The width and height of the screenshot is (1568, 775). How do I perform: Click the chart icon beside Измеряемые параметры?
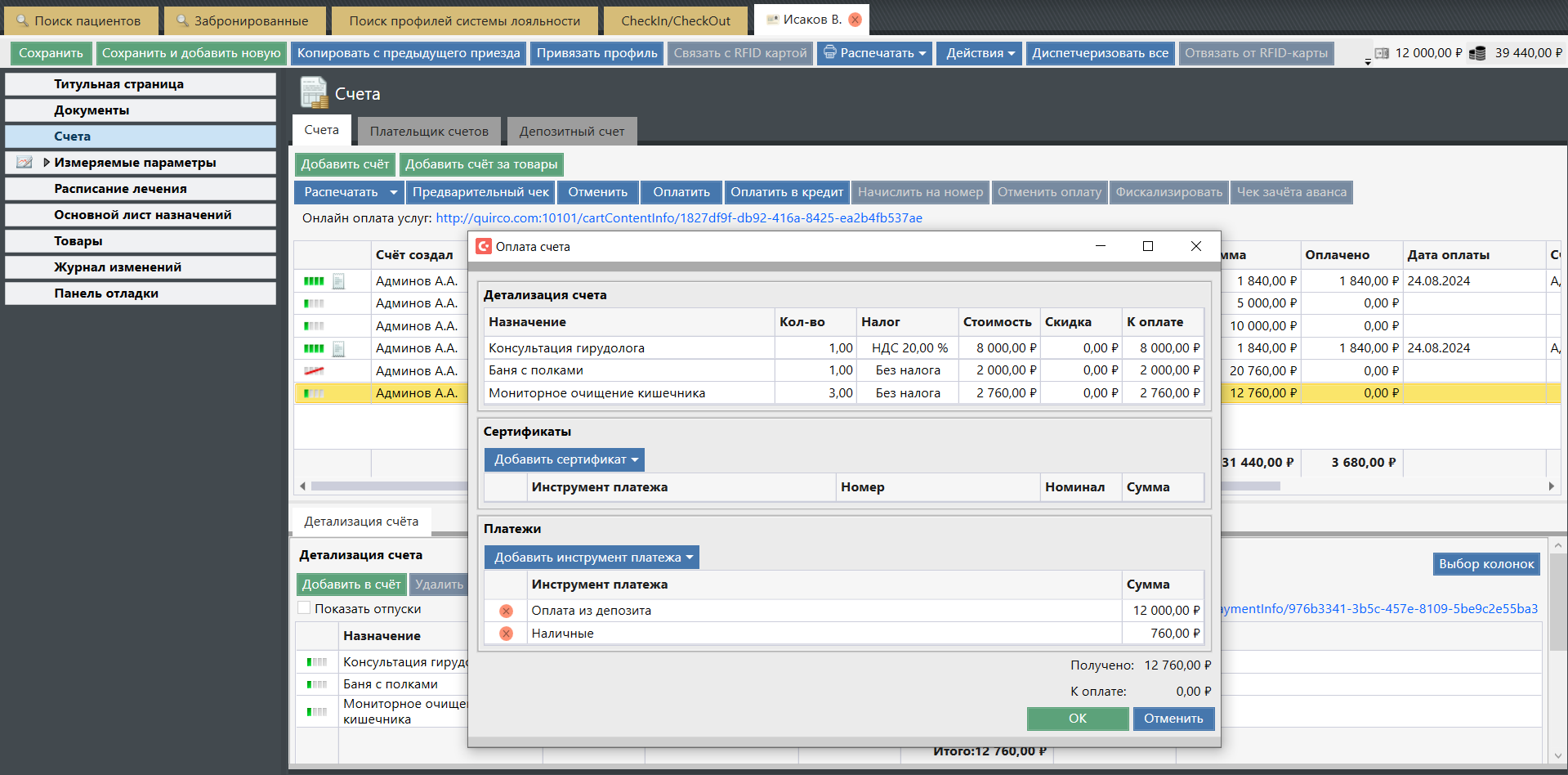(x=25, y=163)
